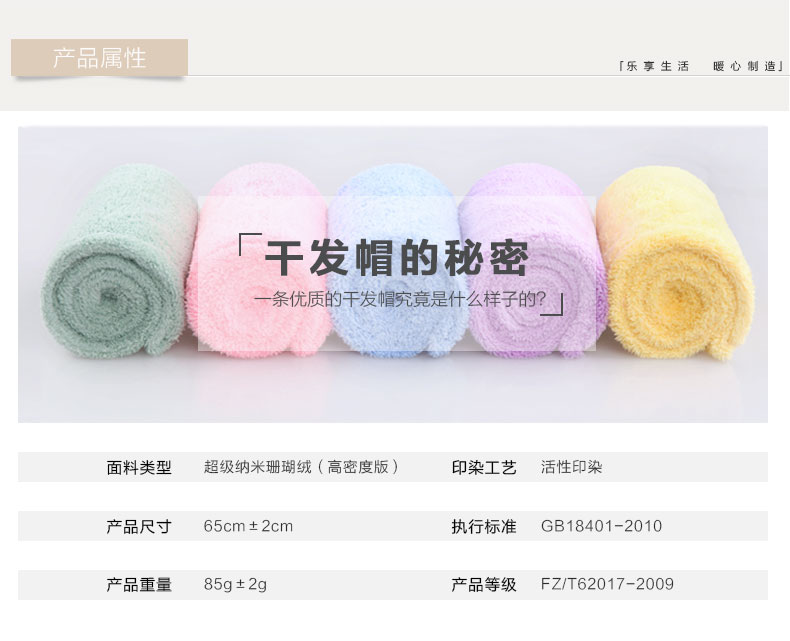Click the value 超级纳米珊瑚绒（高密度版）
The height and width of the screenshot is (641, 790).
click(303, 467)
